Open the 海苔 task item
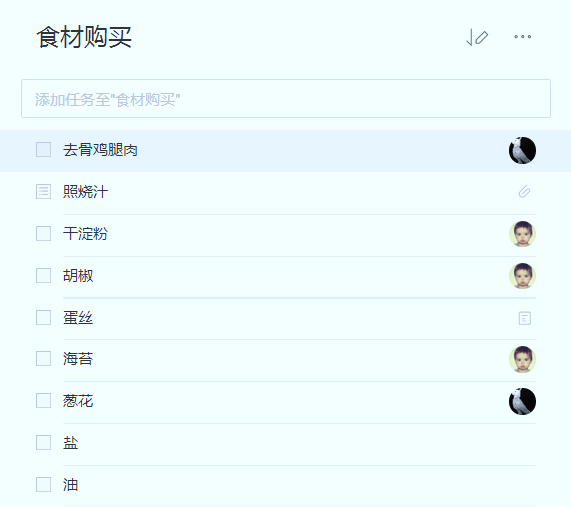This screenshot has height=507, width=571. (x=286, y=359)
